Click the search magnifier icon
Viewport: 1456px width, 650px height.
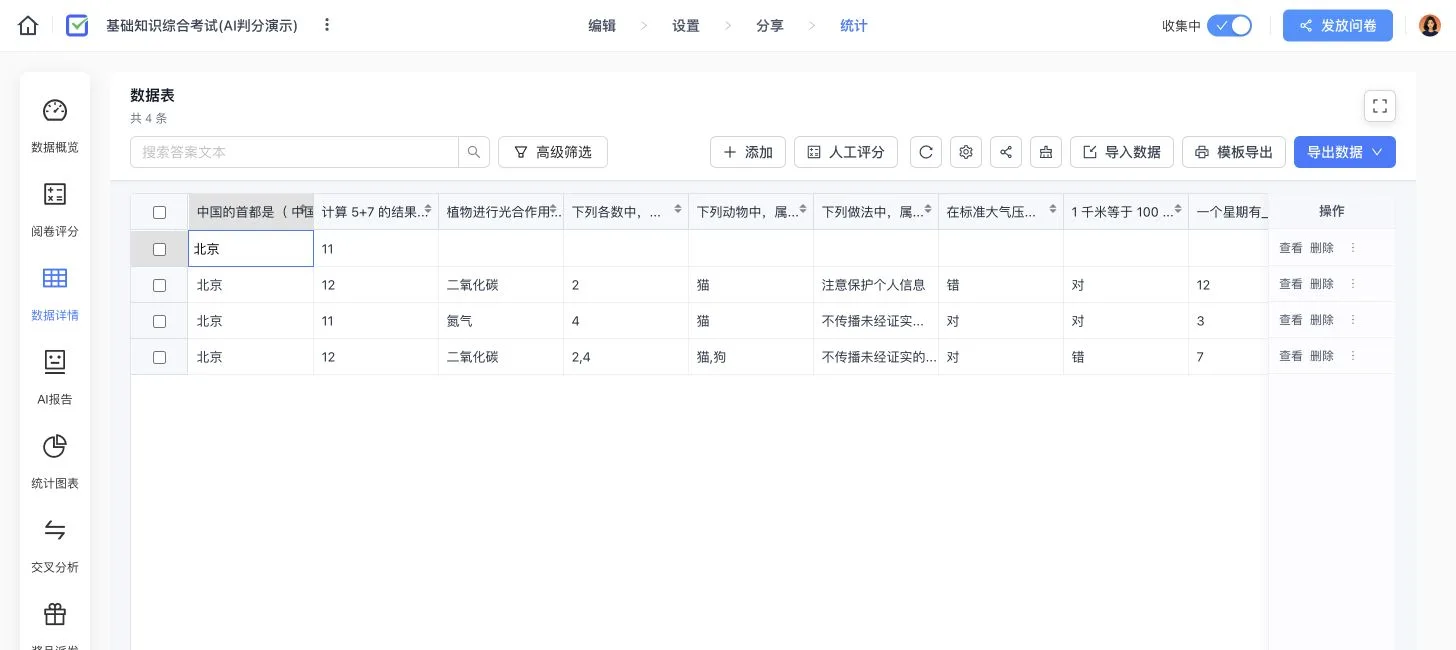(x=474, y=152)
